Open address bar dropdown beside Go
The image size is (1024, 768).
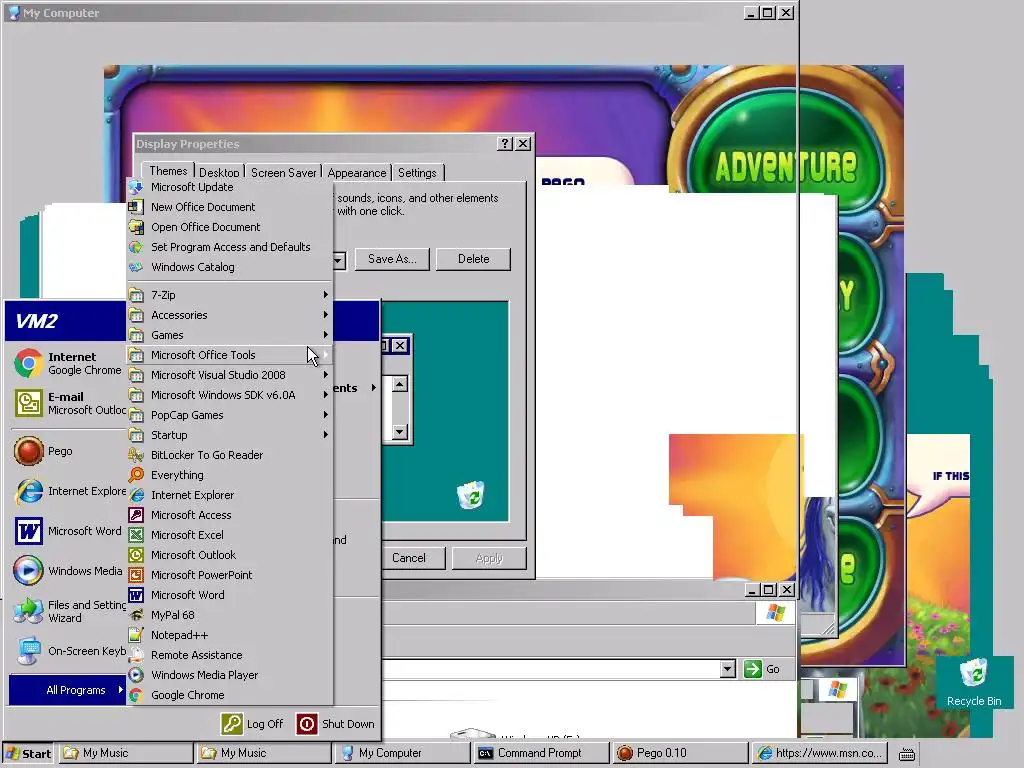pos(728,669)
